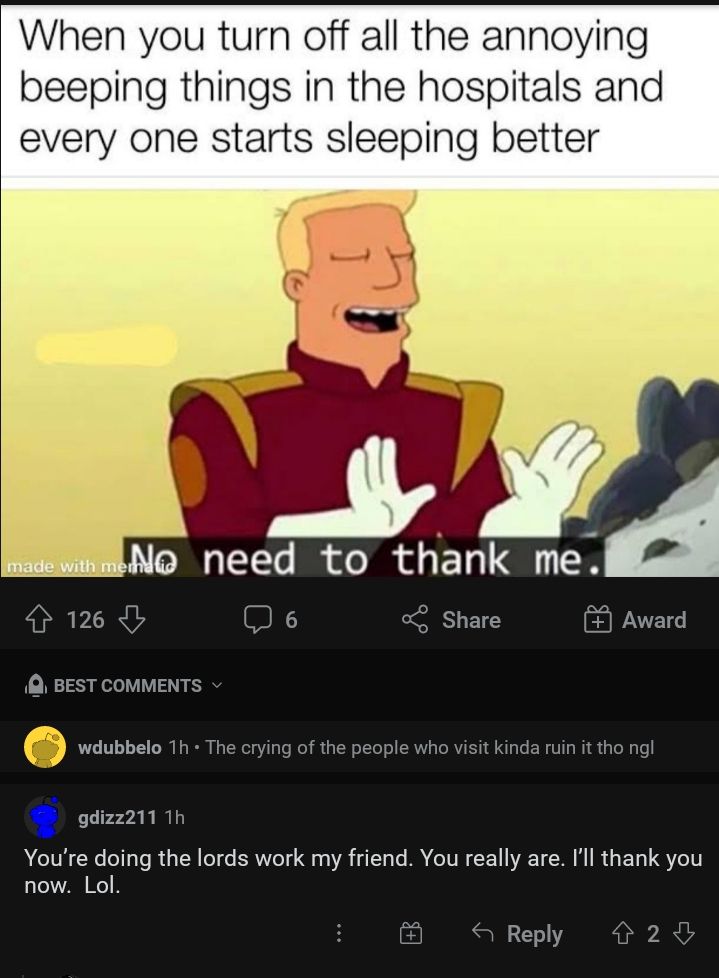Screen dimensions: 719x978
Task: Open wdubbelo's user profile
Action: click(120, 747)
